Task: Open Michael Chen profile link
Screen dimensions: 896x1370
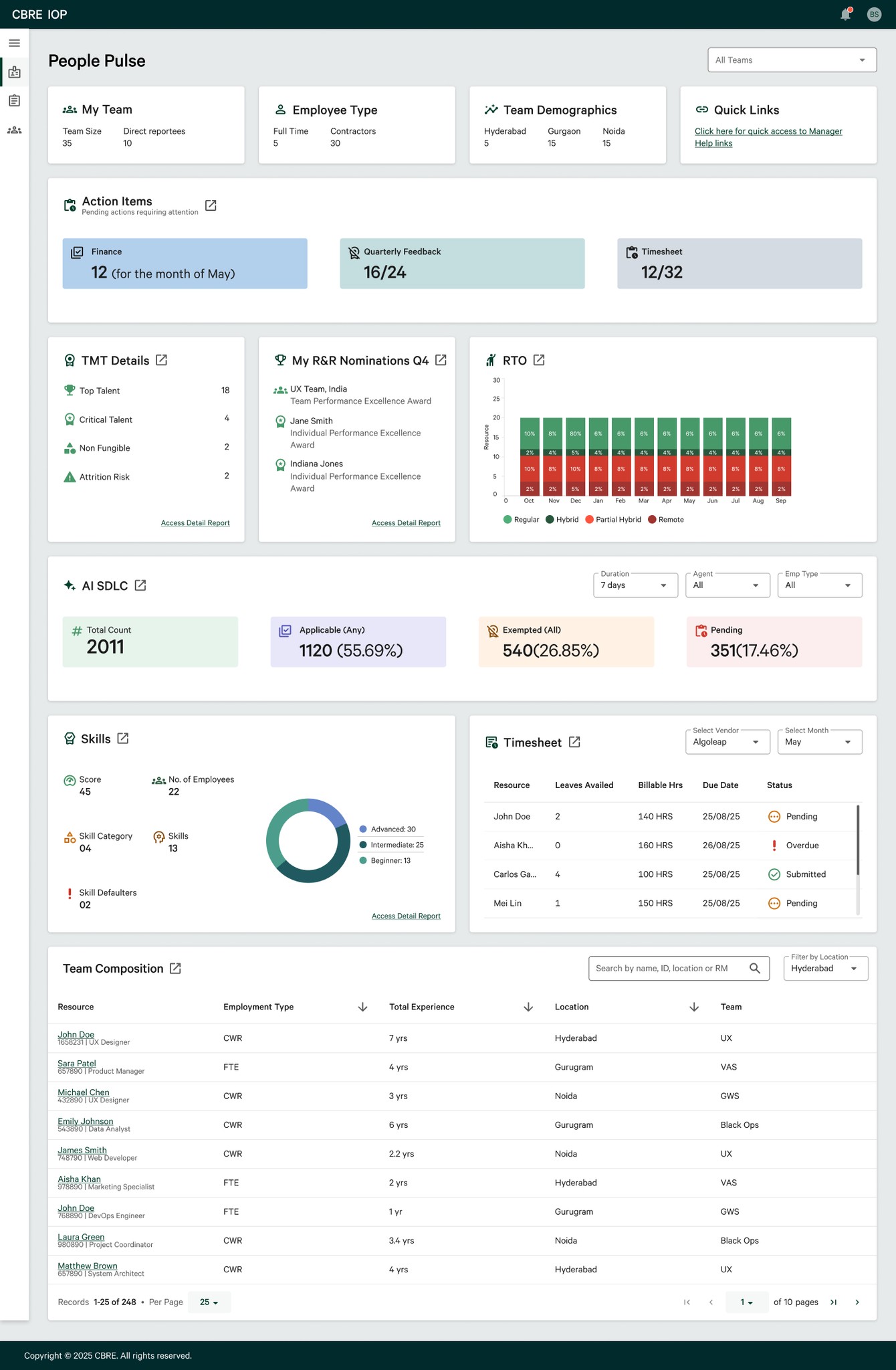Action: coord(84,1092)
